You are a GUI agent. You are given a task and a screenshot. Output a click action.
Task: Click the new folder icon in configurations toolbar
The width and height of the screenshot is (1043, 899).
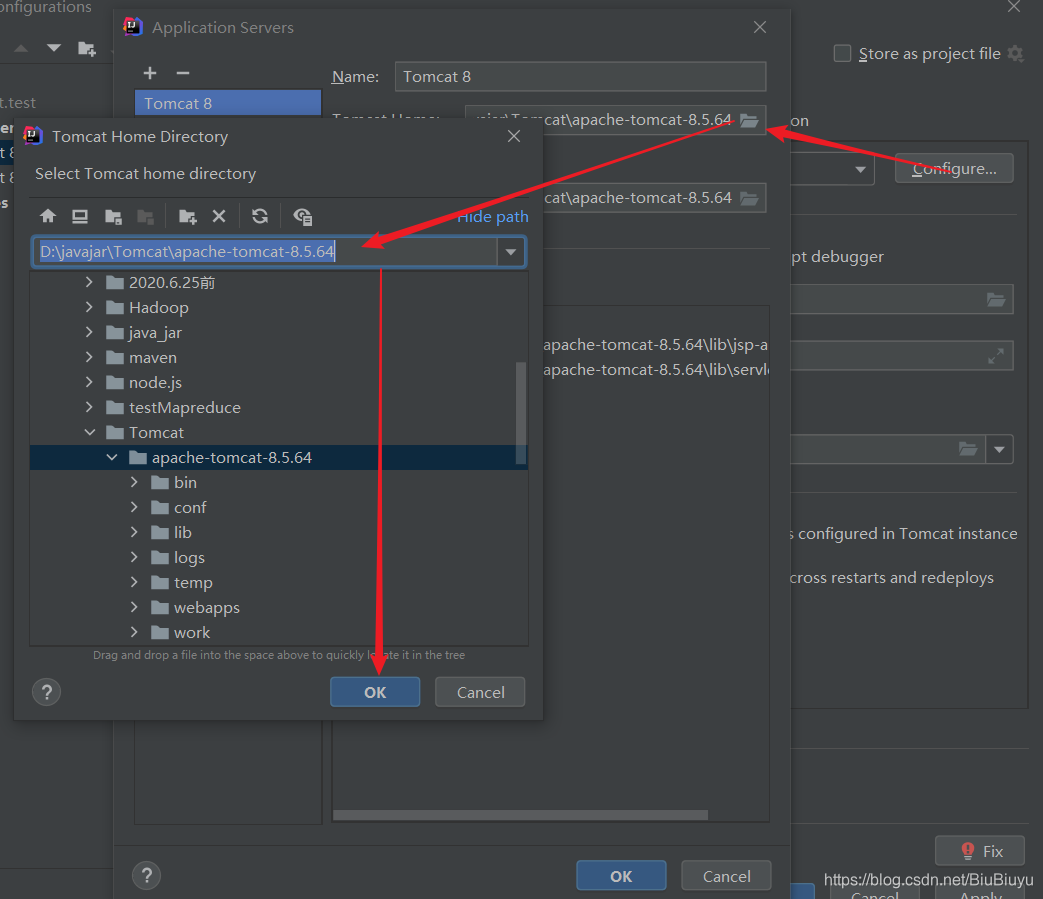pos(86,49)
